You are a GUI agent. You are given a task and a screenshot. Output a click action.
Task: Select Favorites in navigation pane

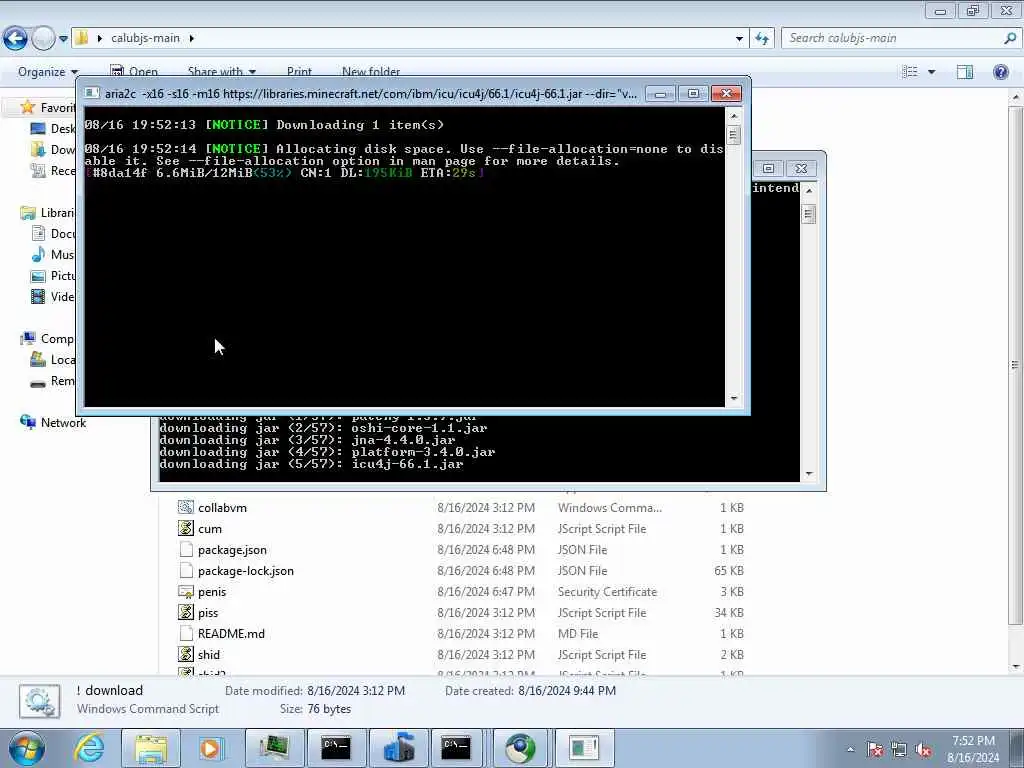pyautogui.click(x=49, y=107)
